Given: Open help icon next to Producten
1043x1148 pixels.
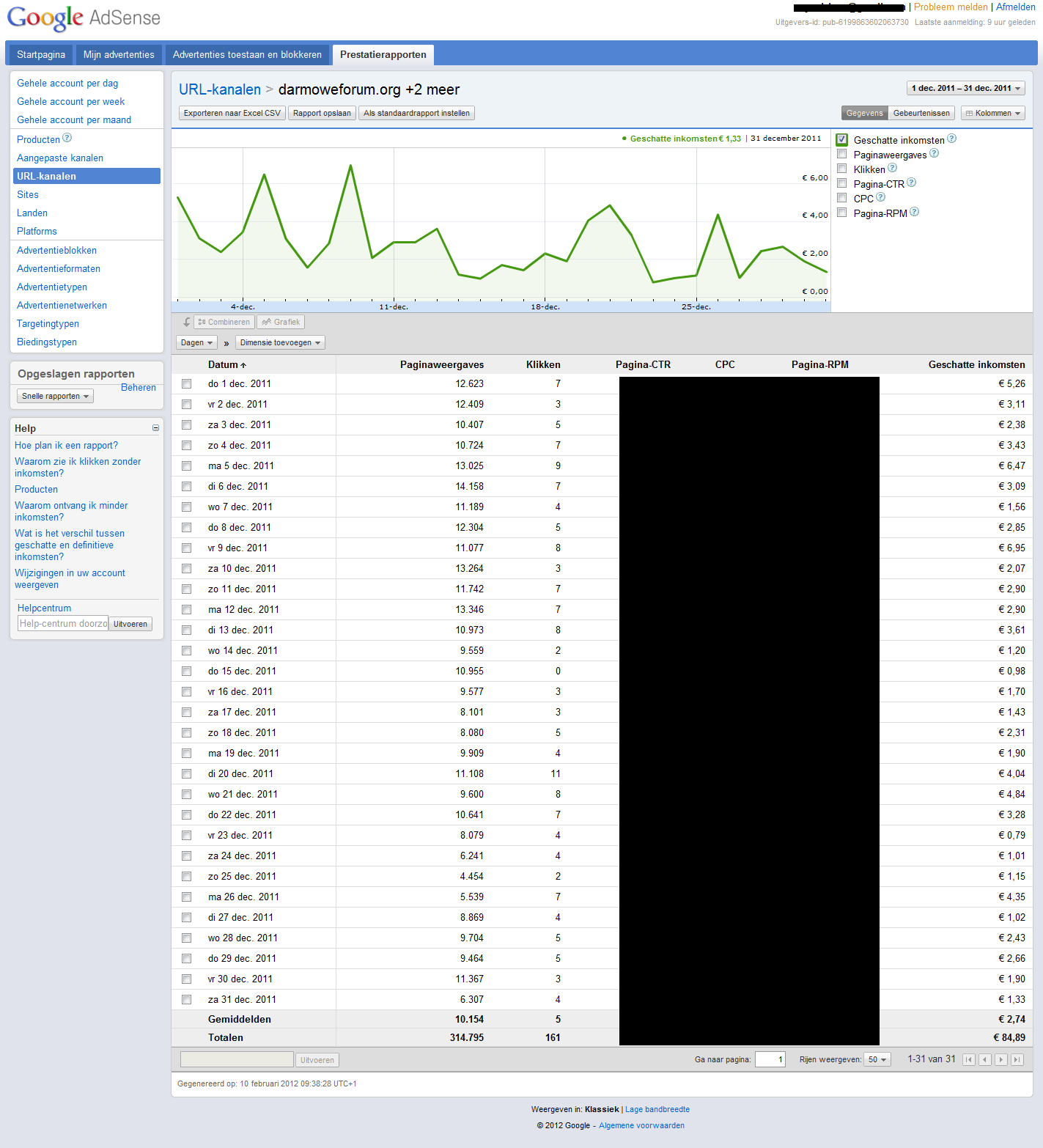Looking at the screenshot, I should tap(67, 138).
